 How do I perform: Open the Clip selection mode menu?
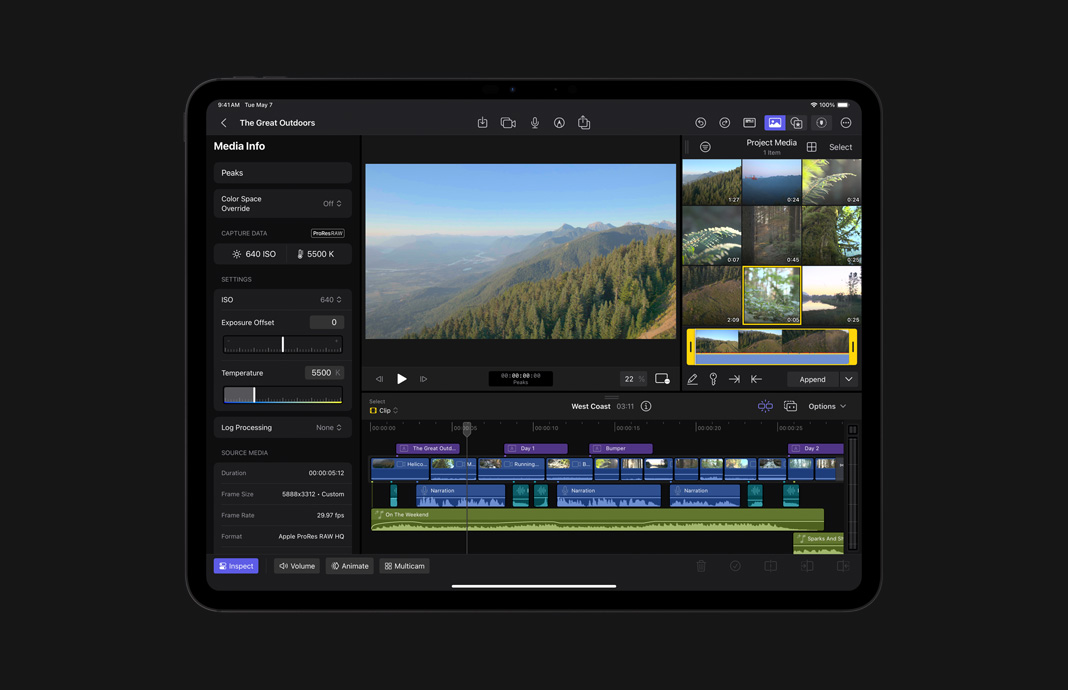point(383,410)
